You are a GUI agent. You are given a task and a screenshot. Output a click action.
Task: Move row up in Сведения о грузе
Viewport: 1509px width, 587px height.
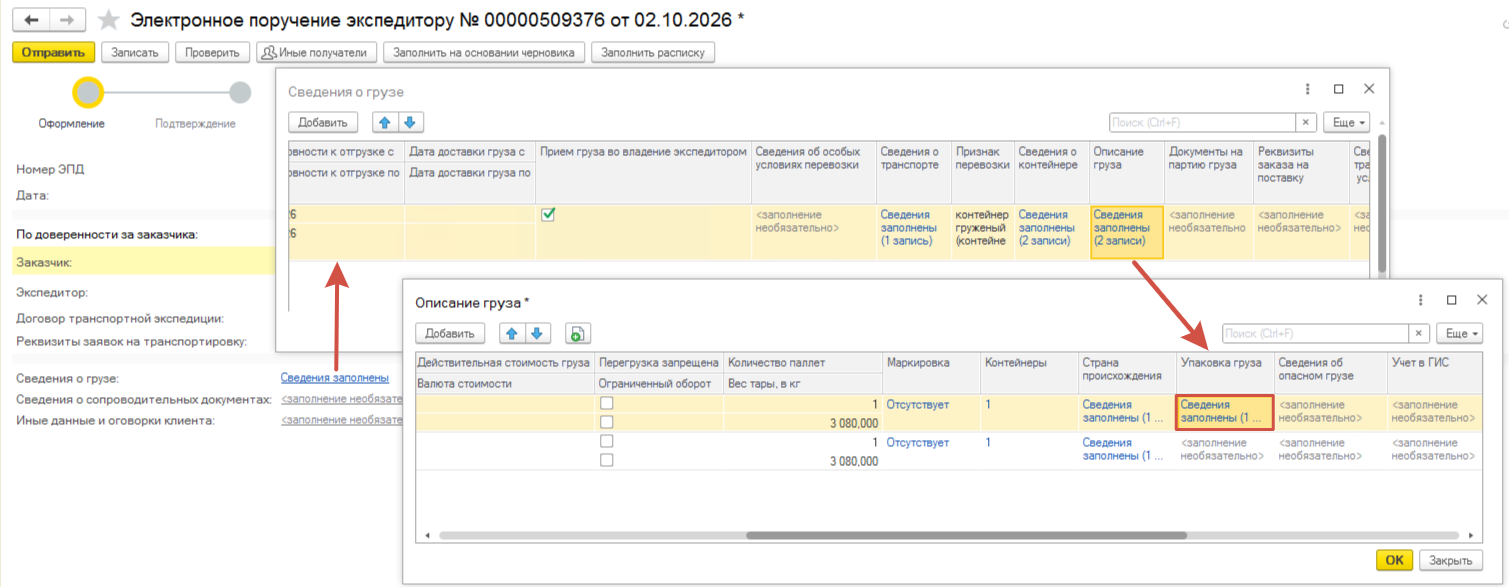pyautogui.click(x=386, y=122)
